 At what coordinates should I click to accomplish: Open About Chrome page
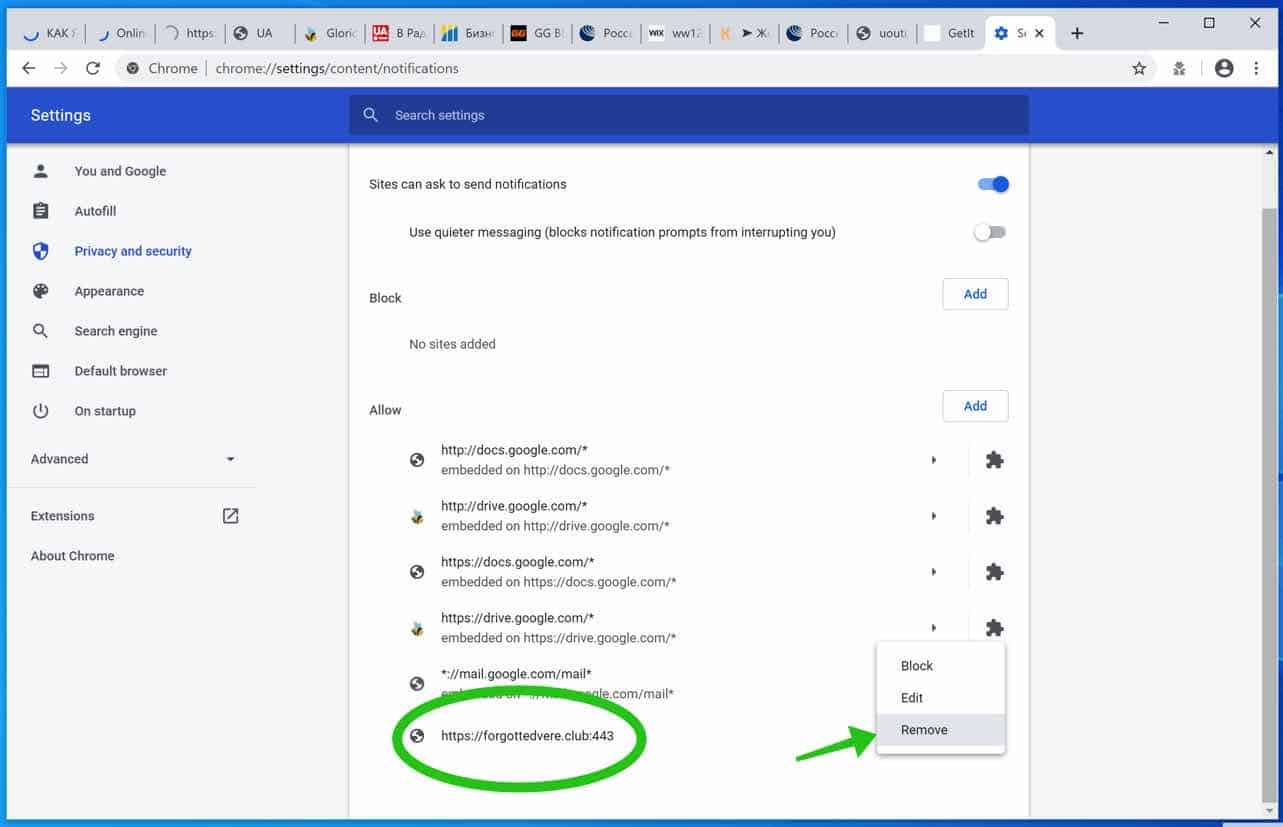pos(72,556)
